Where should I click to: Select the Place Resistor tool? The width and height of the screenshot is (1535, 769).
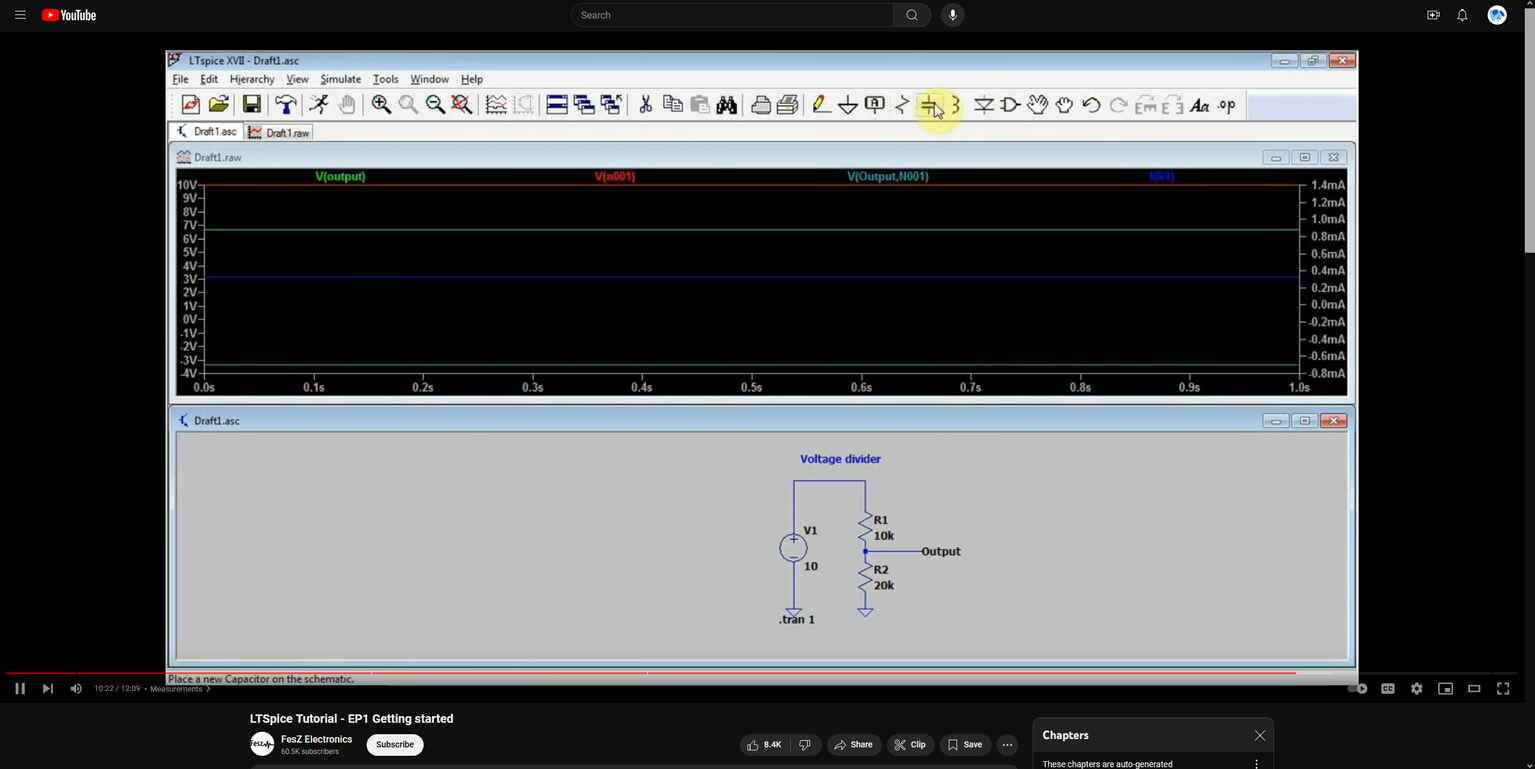902,105
